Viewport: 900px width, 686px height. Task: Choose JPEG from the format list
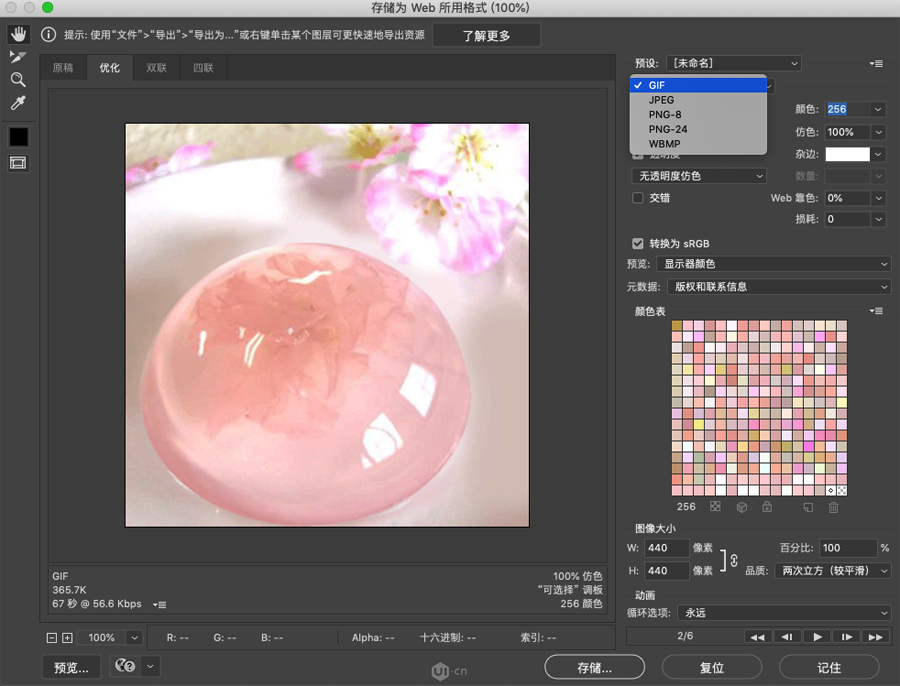click(698, 100)
